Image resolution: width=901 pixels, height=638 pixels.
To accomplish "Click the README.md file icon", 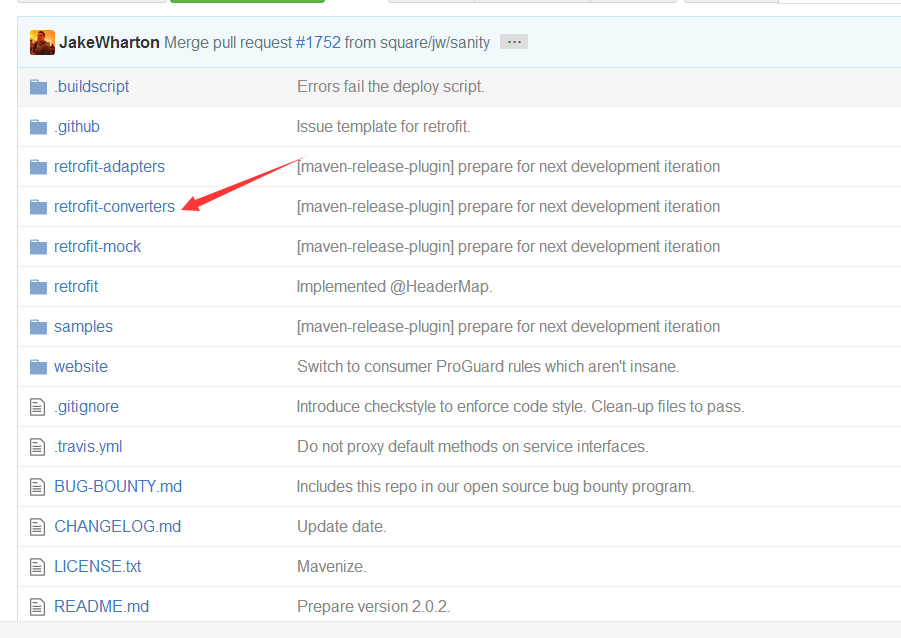I will coord(37,606).
